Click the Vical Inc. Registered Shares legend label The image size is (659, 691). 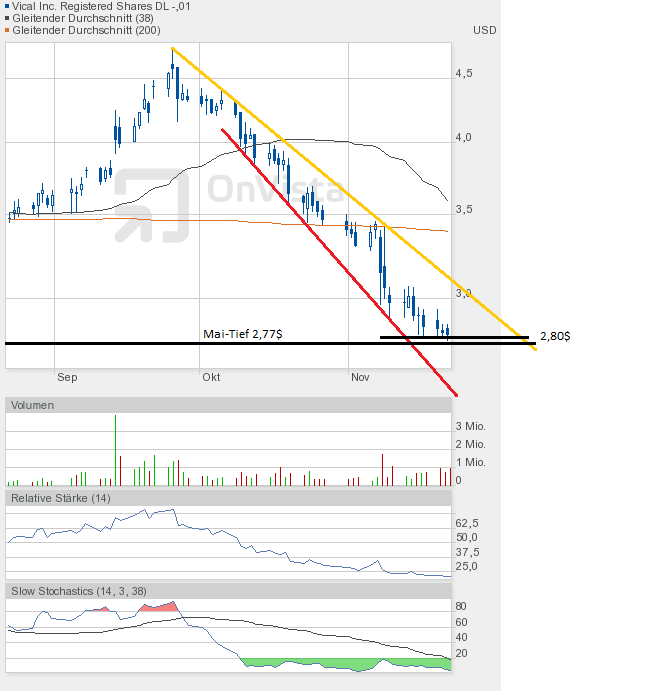(x=101, y=6)
